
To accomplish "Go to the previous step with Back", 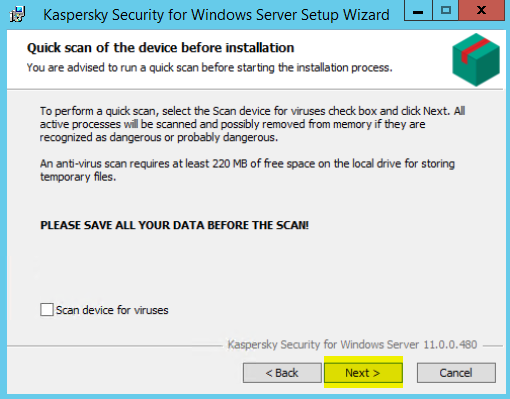I will [282, 373].
